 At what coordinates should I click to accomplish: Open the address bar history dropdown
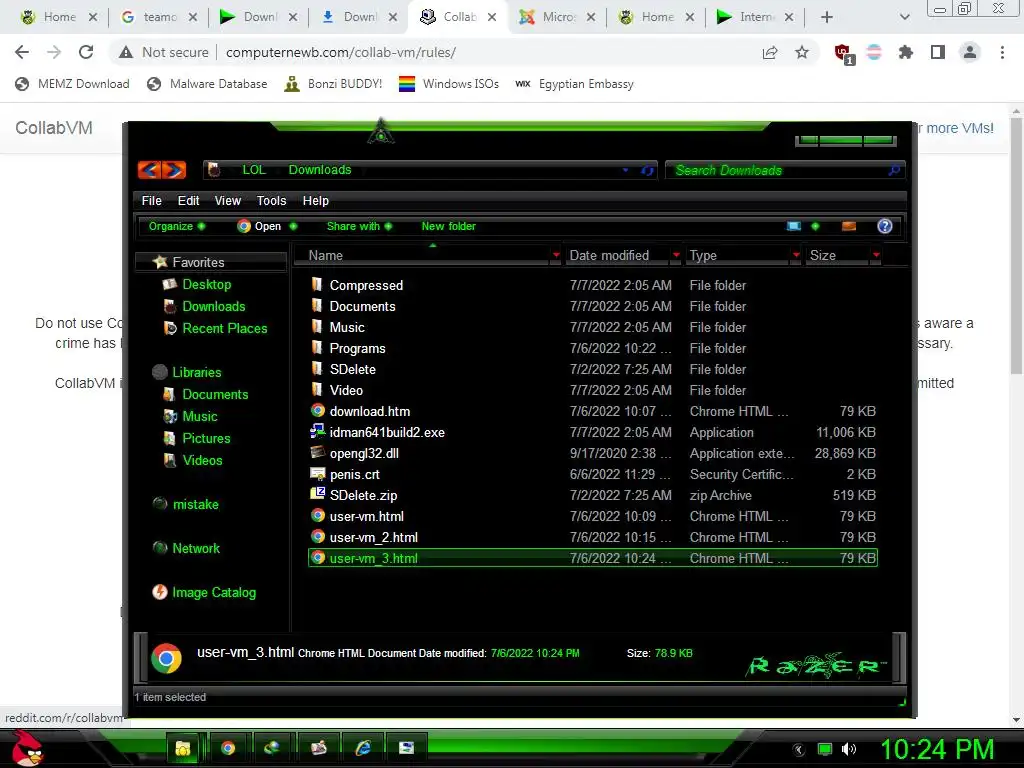point(625,170)
